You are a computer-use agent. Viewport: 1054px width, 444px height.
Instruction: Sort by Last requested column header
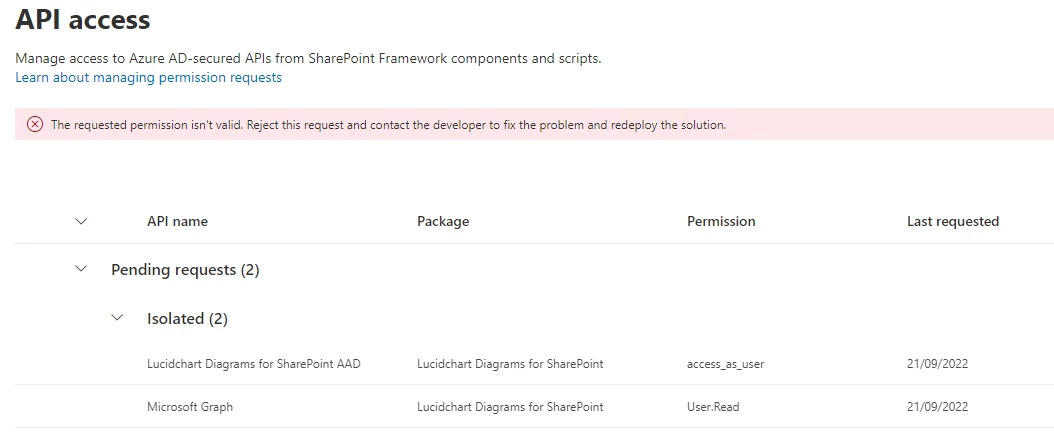coord(952,221)
